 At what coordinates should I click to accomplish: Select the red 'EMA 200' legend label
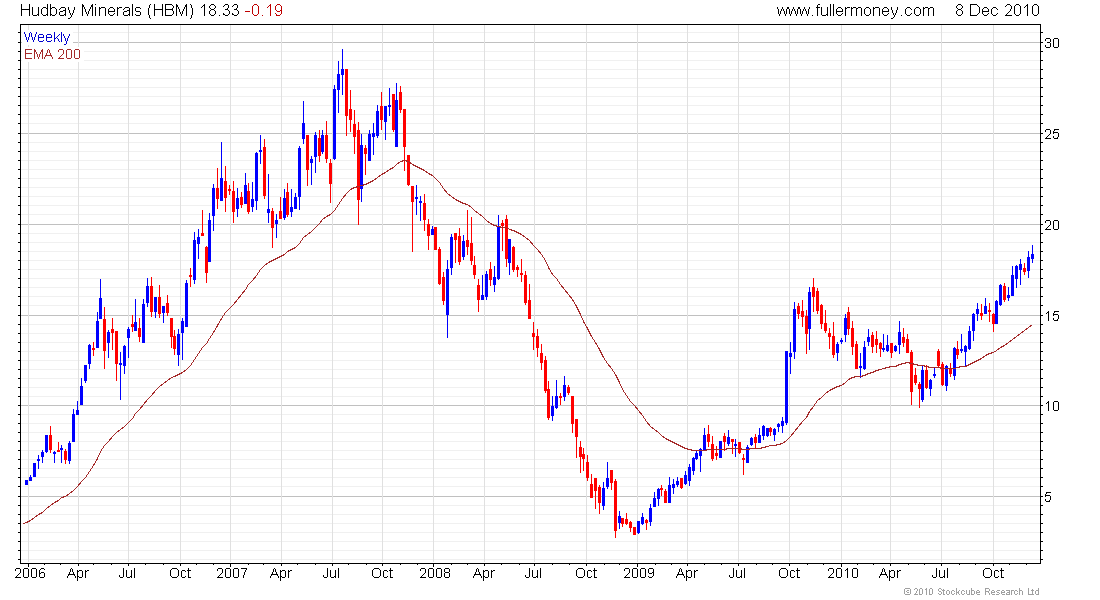[x=52, y=54]
